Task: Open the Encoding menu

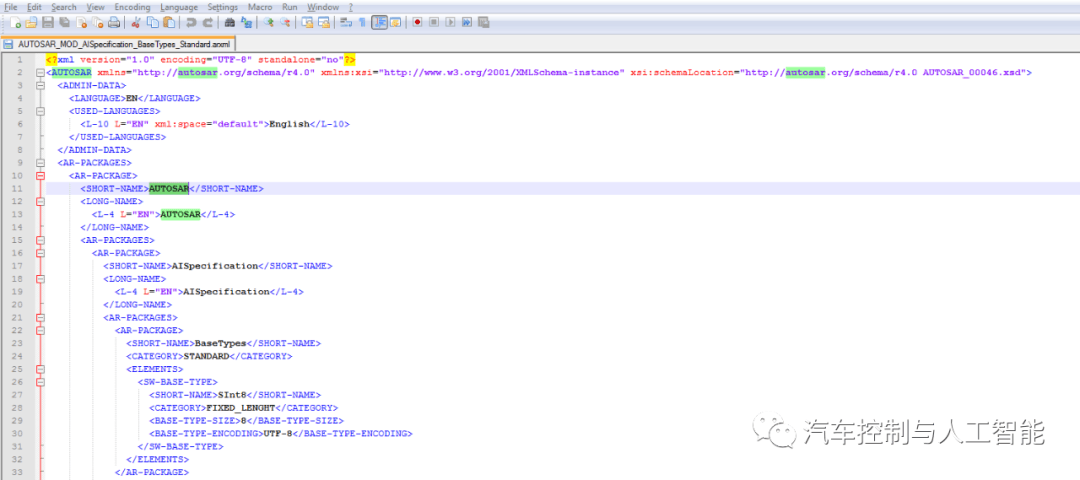Action: point(132,7)
